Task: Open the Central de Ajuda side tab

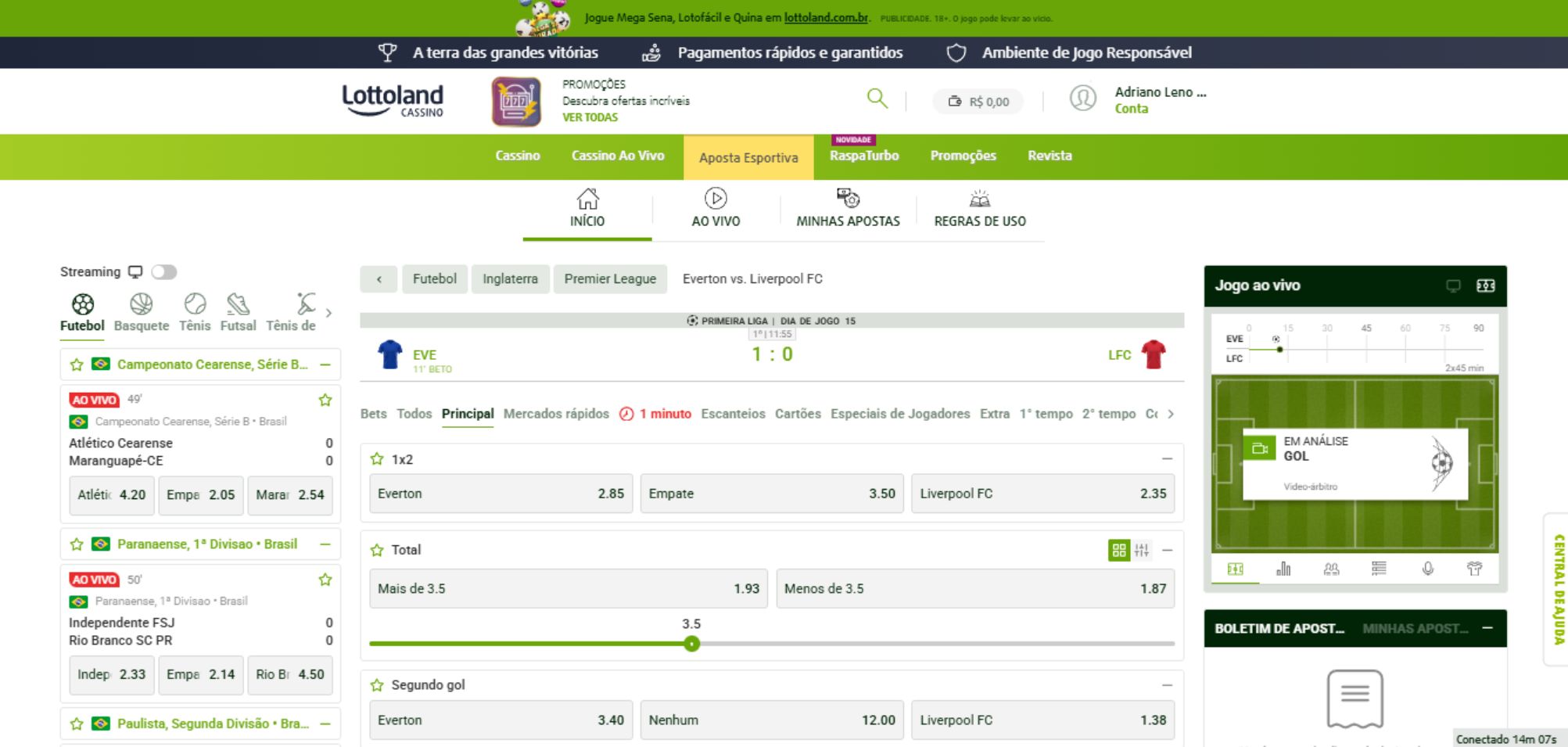Action: pyautogui.click(x=1558, y=589)
